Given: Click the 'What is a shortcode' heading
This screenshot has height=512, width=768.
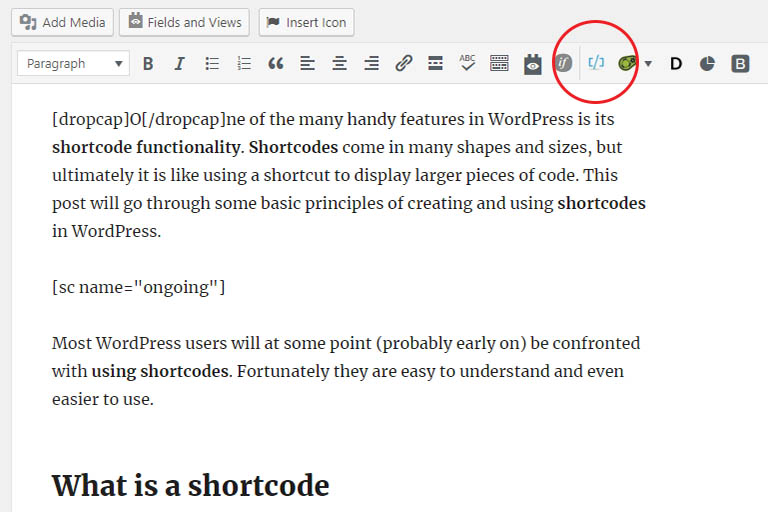Looking at the screenshot, I should [x=191, y=486].
